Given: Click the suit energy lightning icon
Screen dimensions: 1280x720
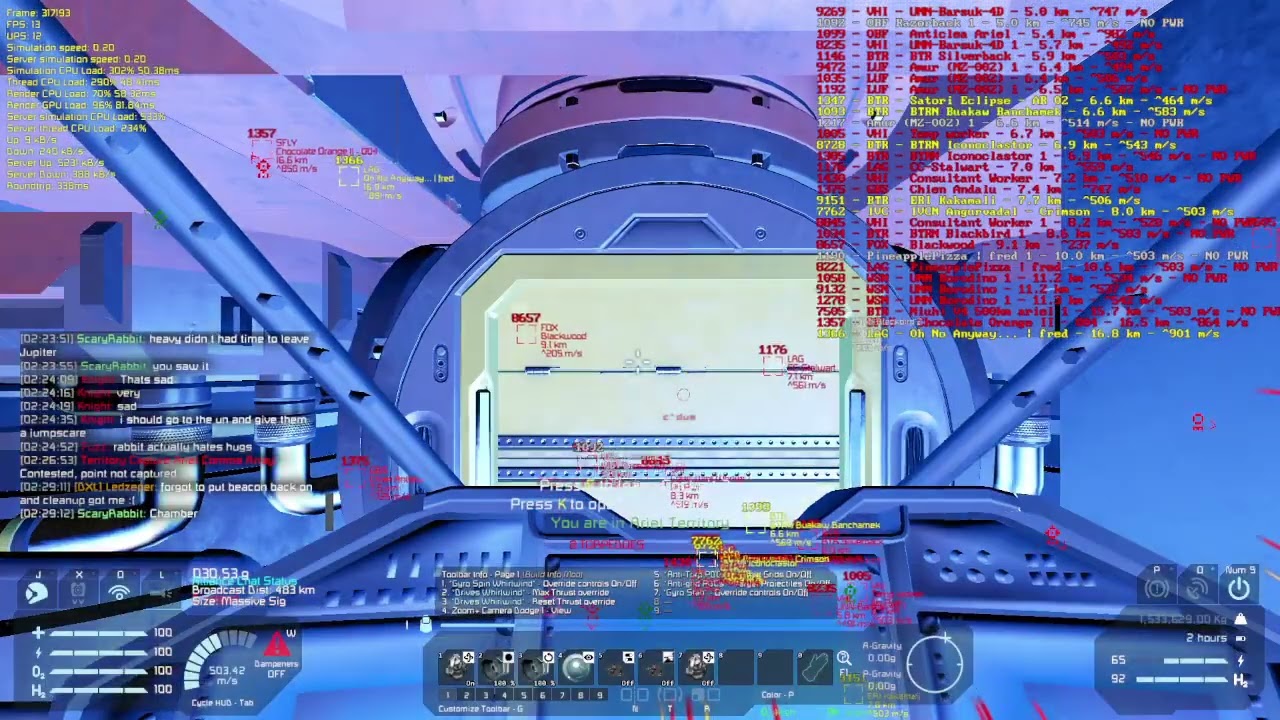Looking at the screenshot, I should coord(38,652).
